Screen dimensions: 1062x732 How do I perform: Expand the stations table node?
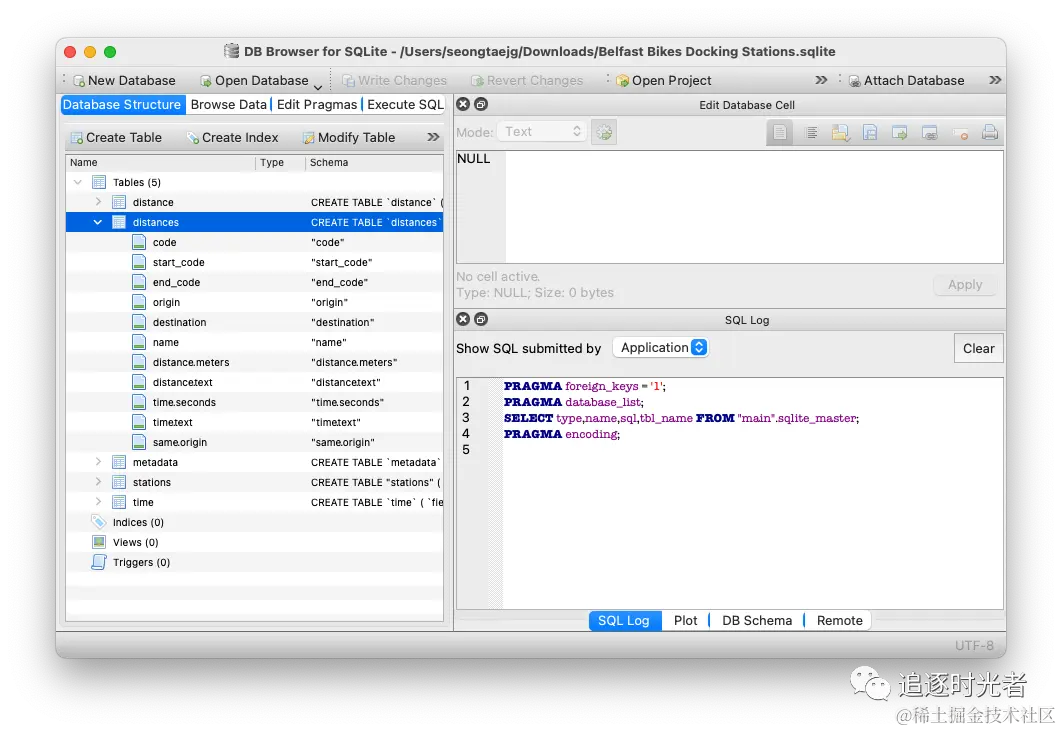coord(98,482)
